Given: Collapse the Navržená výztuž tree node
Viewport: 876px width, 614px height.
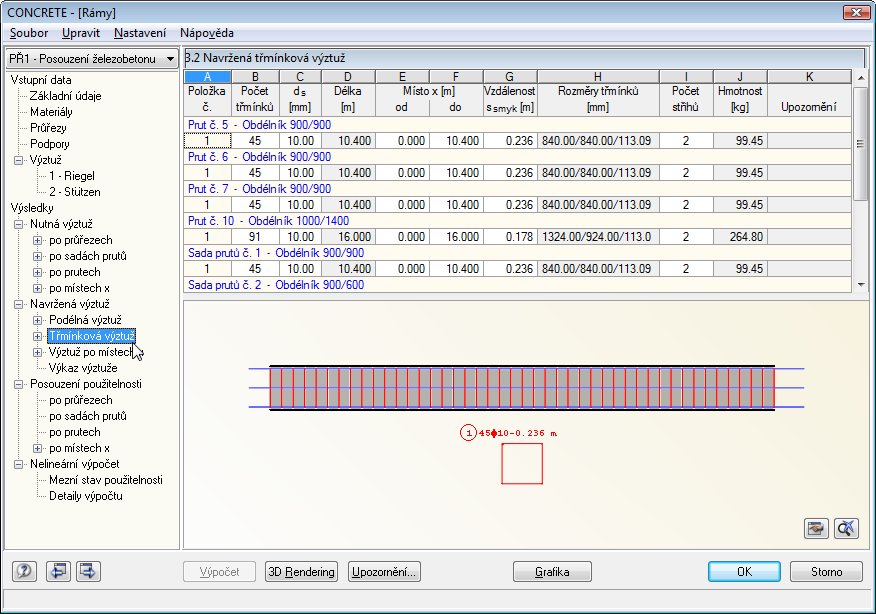Looking at the screenshot, I should [x=18, y=304].
